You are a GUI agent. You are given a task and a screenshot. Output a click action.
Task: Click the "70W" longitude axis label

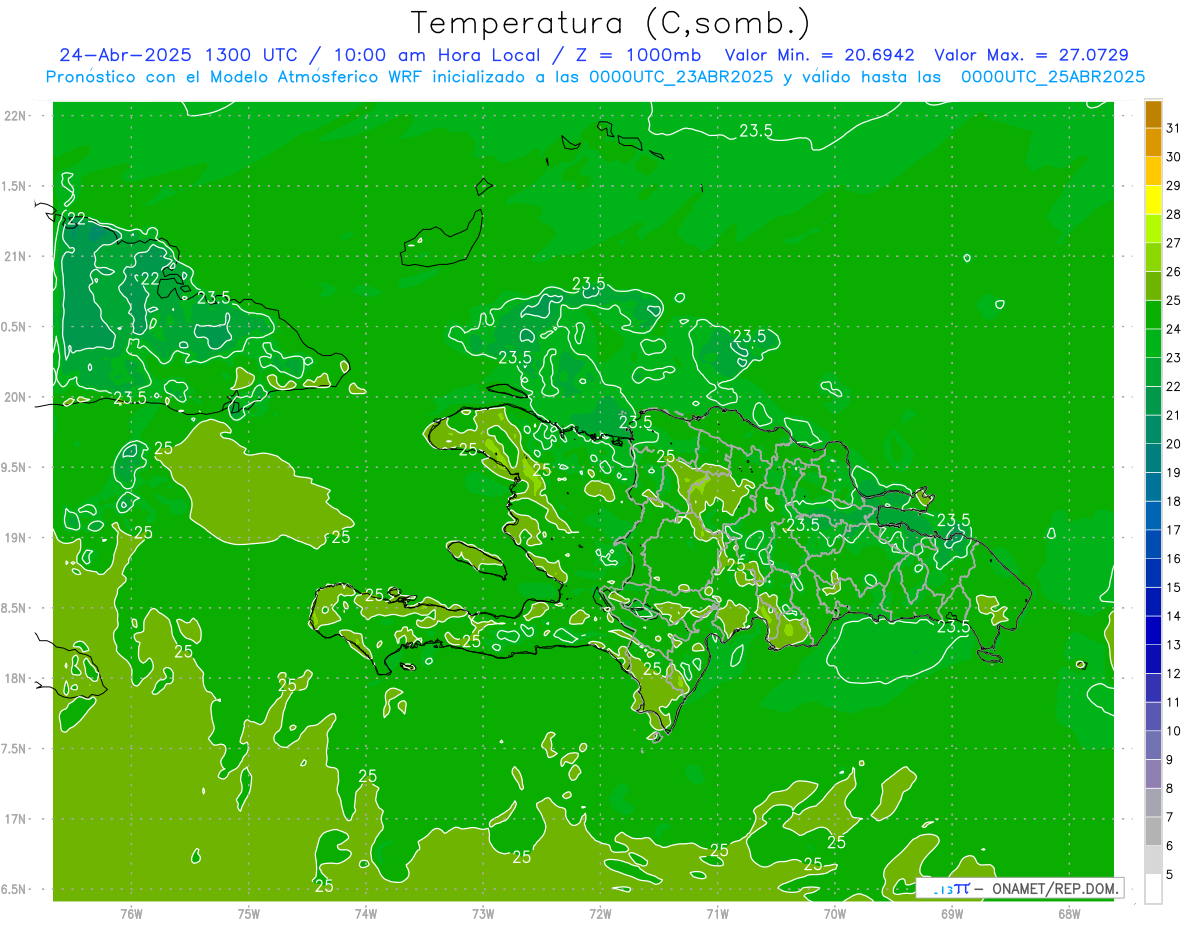834,914
